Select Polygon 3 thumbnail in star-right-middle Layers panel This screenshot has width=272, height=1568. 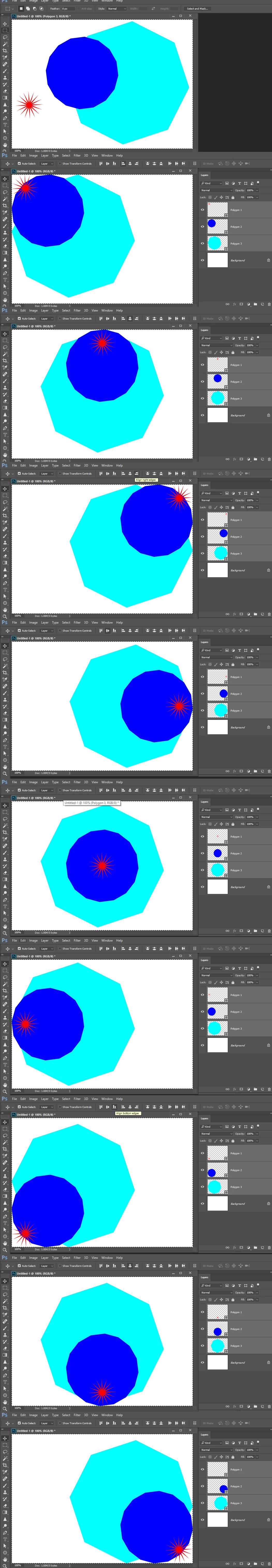[x=217, y=710]
